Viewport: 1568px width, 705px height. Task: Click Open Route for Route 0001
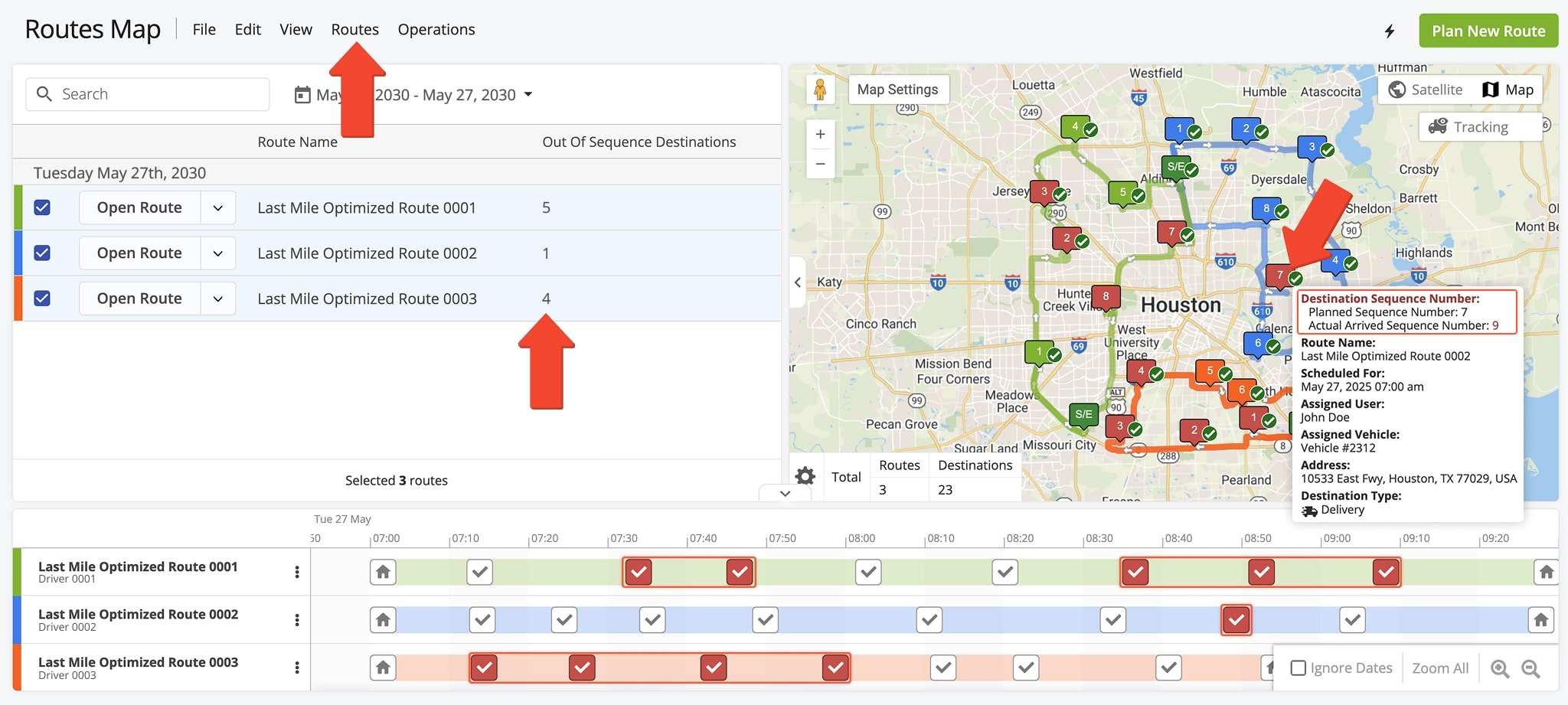point(139,207)
